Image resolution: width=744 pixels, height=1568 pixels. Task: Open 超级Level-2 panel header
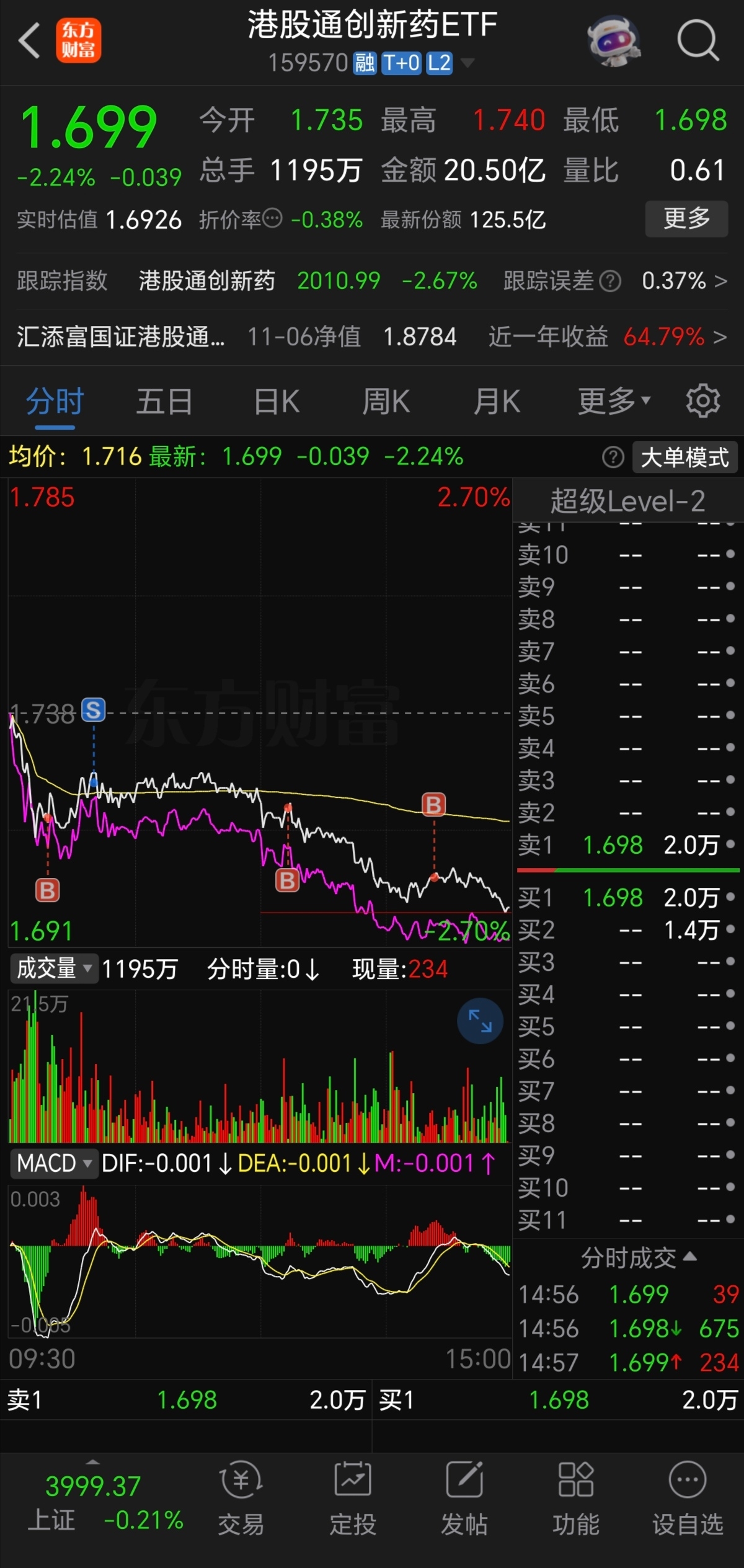(627, 501)
